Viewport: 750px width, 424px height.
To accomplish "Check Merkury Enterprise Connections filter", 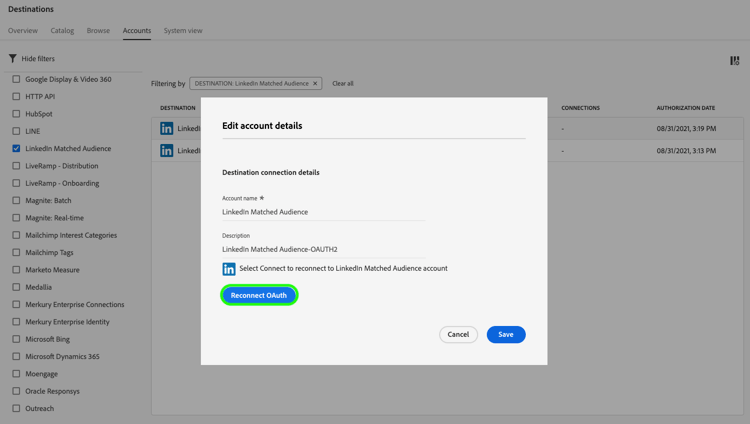I will point(16,304).
